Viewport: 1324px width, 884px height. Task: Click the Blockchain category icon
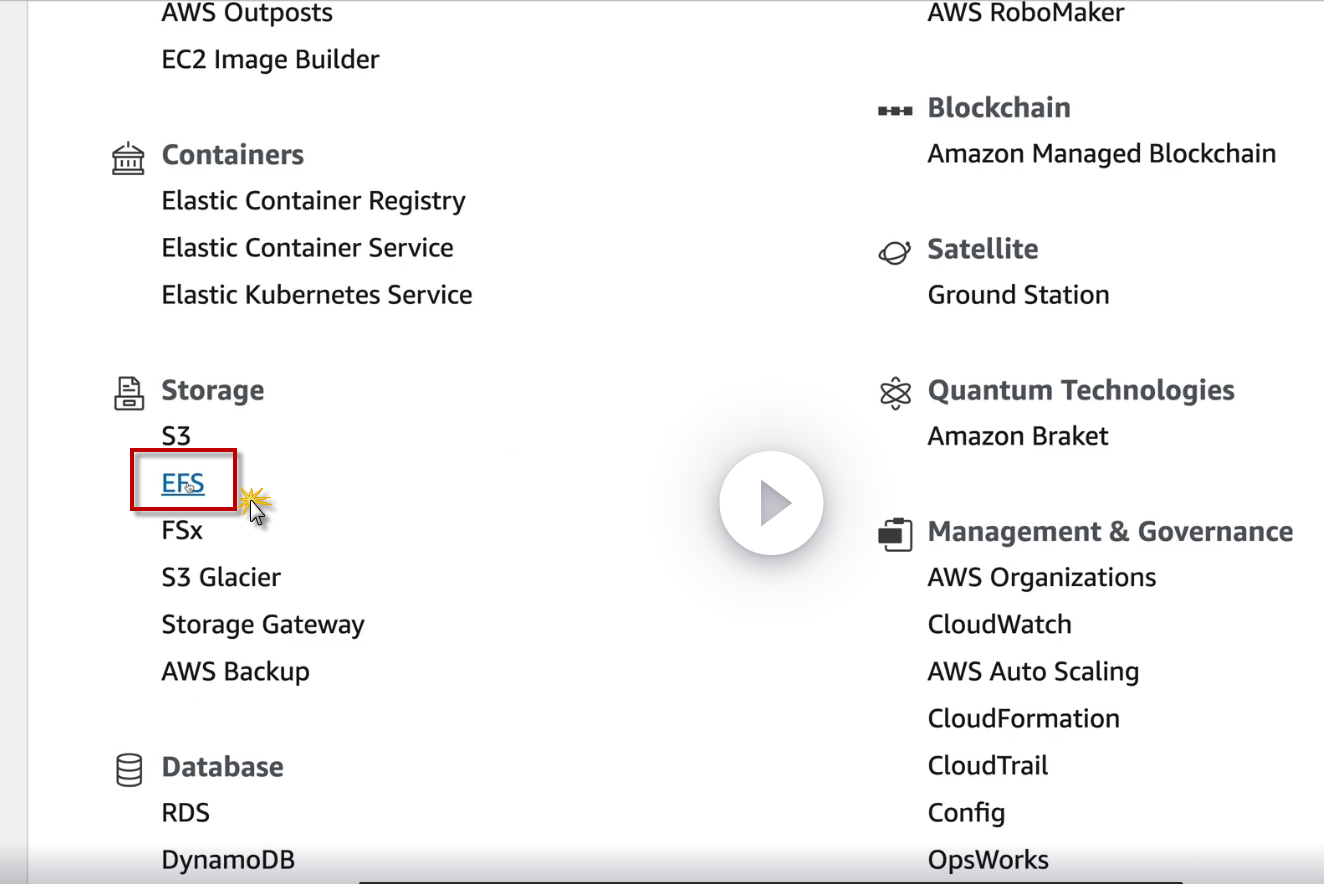tap(894, 109)
